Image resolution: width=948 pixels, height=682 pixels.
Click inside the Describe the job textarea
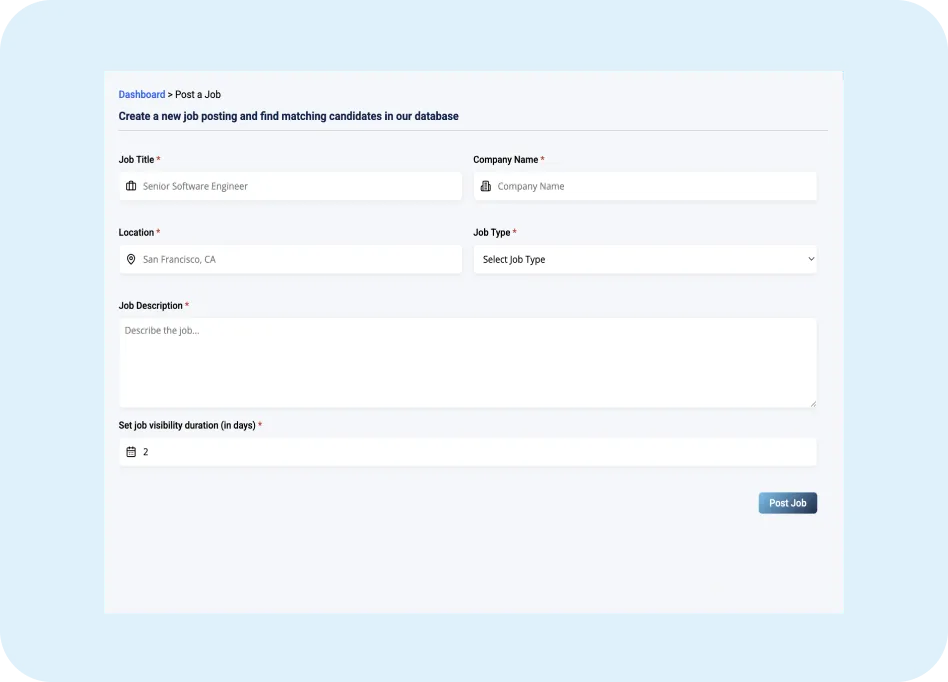pyautogui.click(x=468, y=360)
